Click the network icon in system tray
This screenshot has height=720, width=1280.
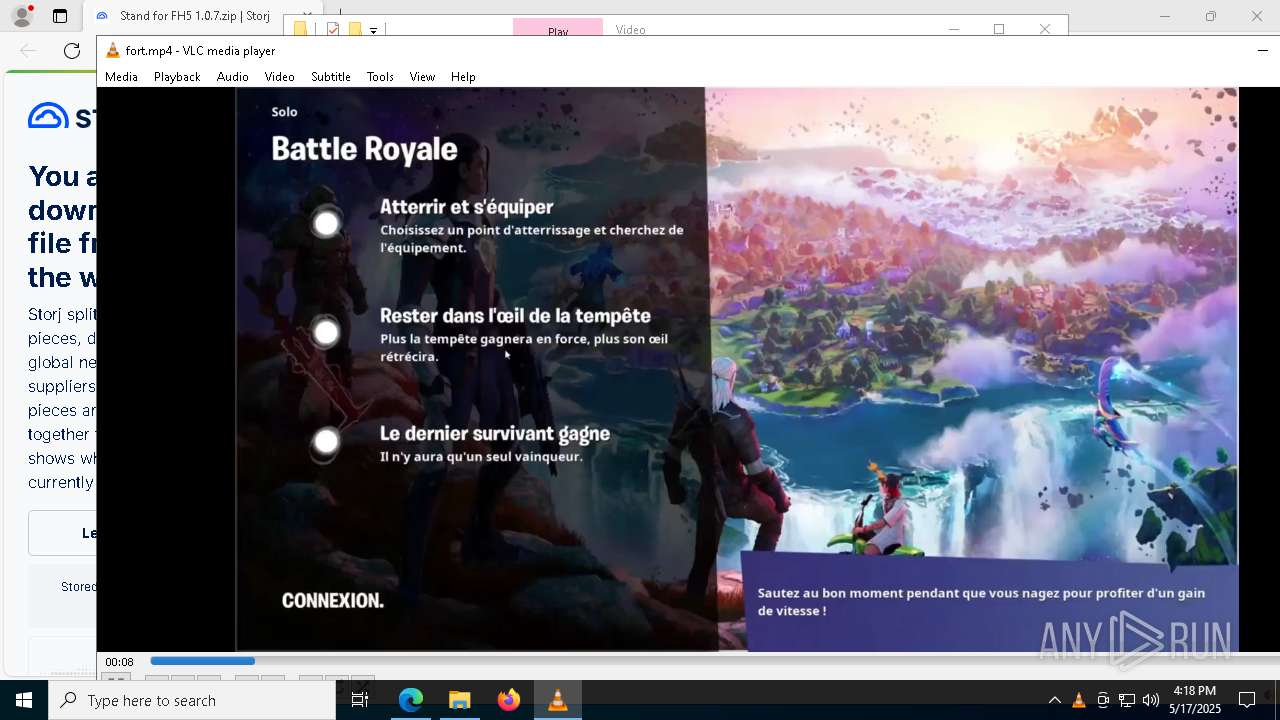tap(1127, 700)
